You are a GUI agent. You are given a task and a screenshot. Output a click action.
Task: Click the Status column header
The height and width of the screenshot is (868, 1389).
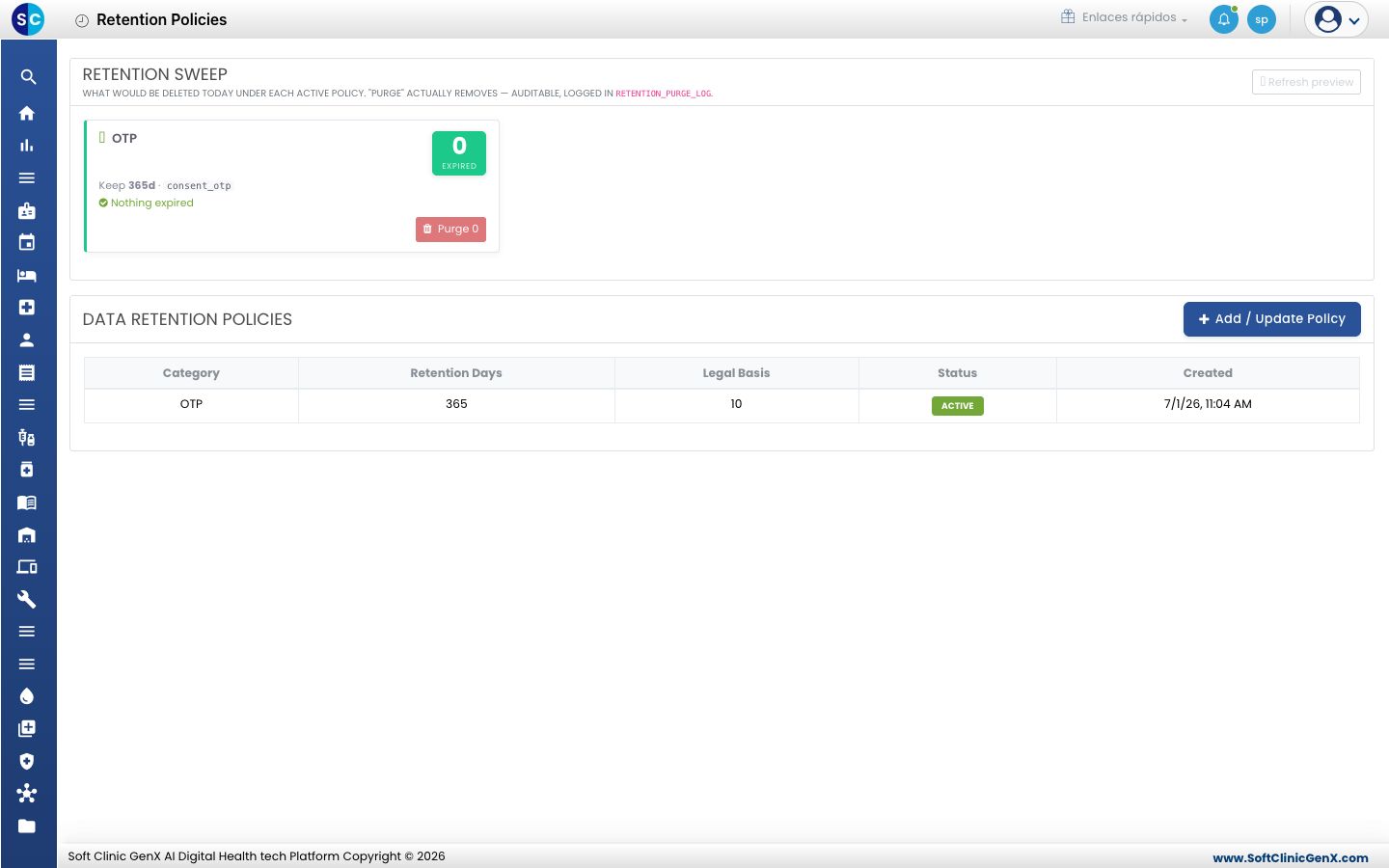[x=957, y=373]
